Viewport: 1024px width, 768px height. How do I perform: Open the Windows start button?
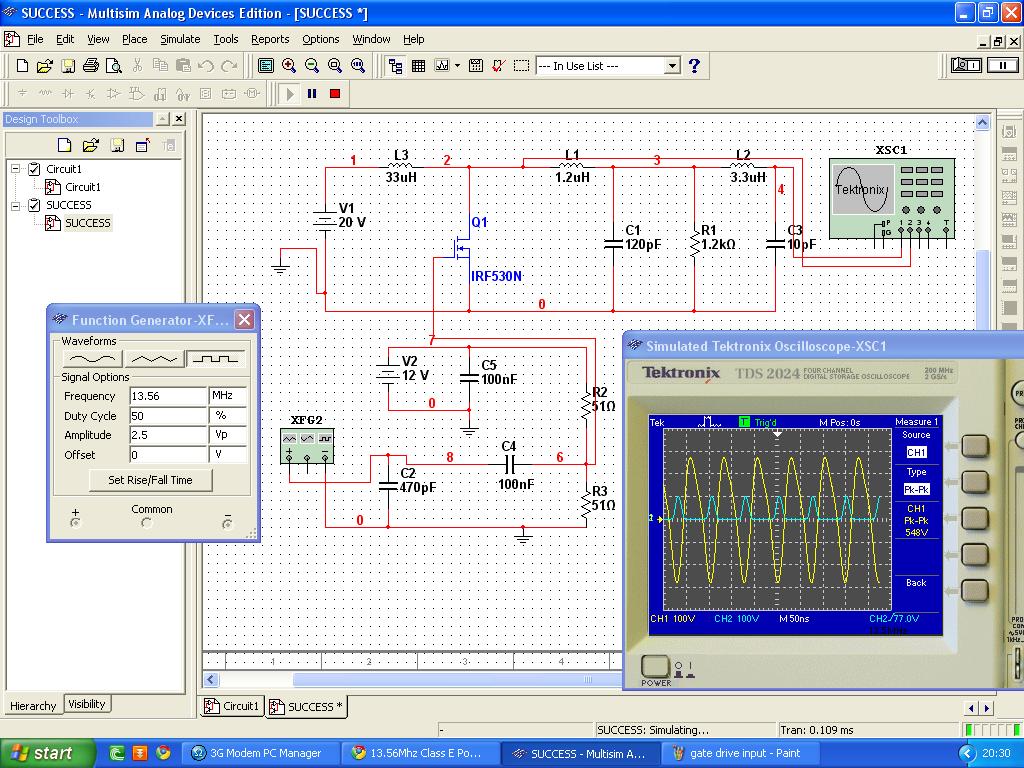click(42, 753)
